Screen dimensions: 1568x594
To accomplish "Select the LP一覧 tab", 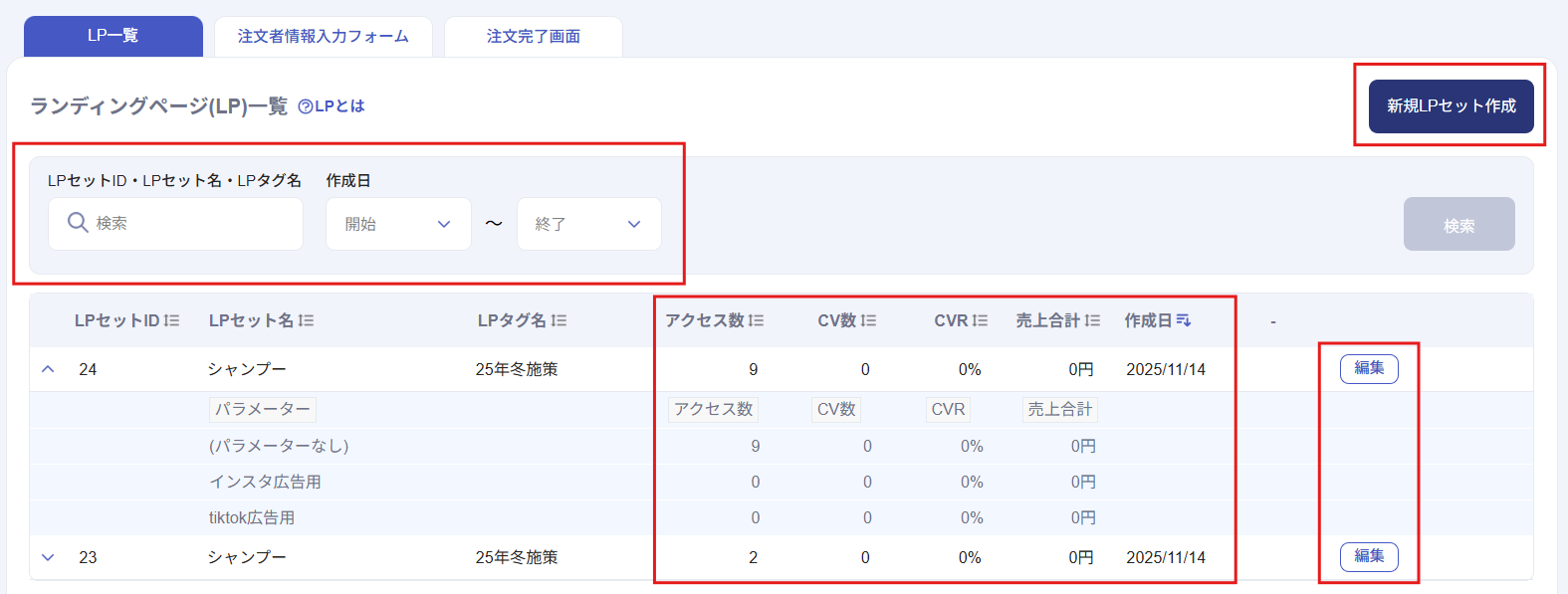I will click(112, 36).
